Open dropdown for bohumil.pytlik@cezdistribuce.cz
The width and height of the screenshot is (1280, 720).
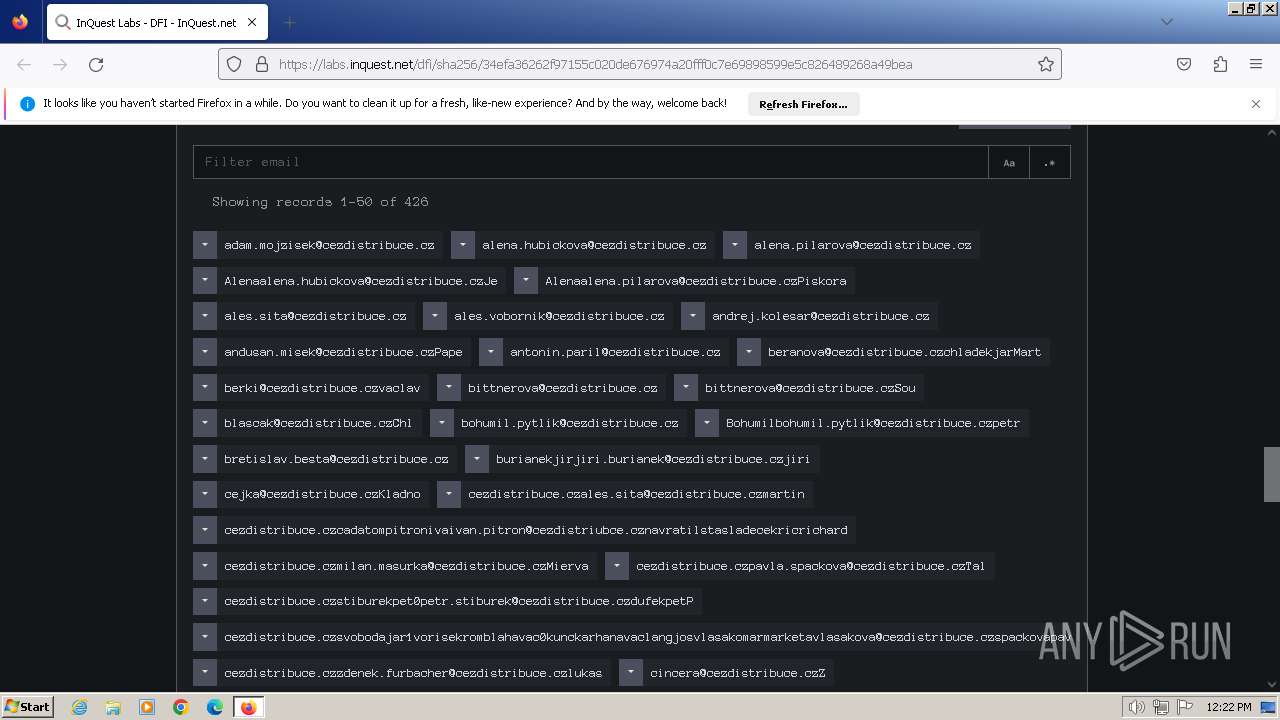pyautogui.click(x=442, y=423)
